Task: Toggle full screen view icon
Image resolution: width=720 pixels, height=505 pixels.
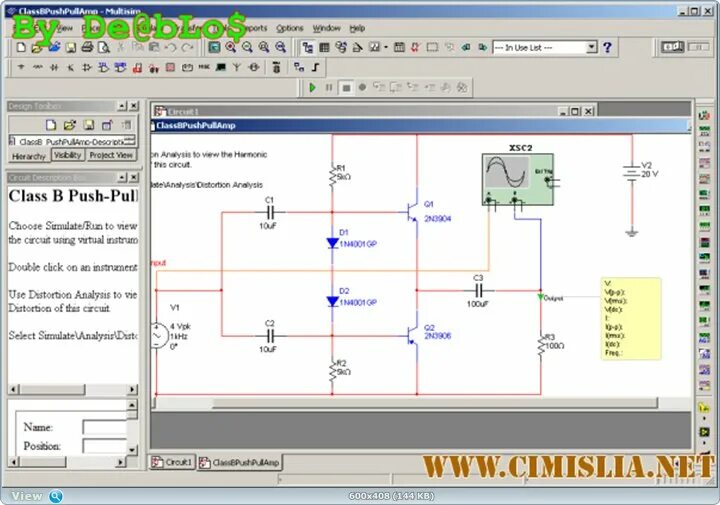Action: [x=214, y=47]
